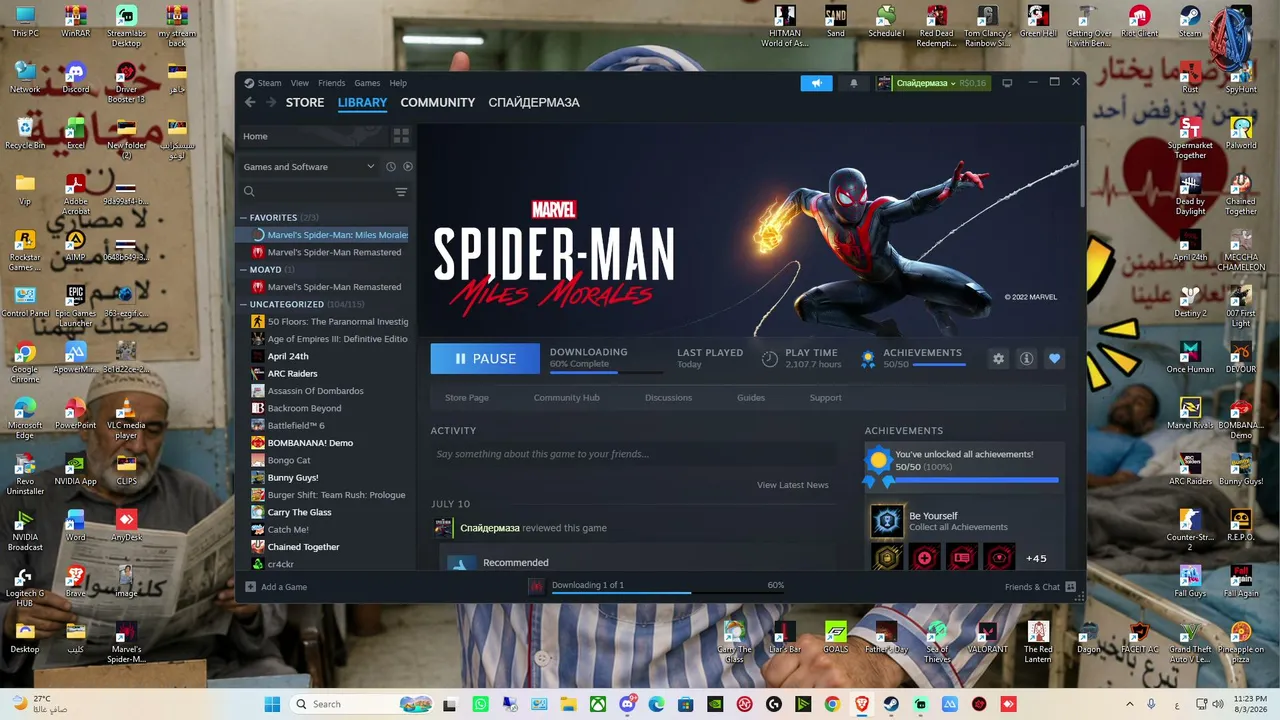
Task: Click the activity message input box
Action: tap(633, 454)
